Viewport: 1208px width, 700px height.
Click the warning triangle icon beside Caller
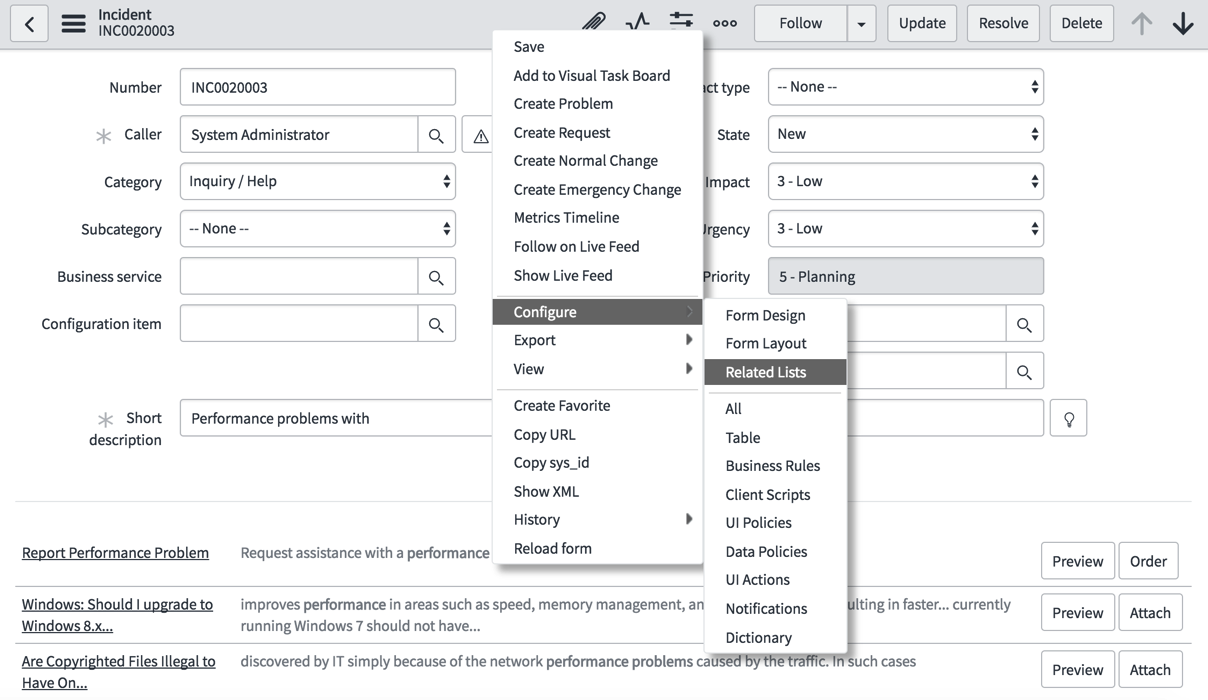click(x=480, y=135)
